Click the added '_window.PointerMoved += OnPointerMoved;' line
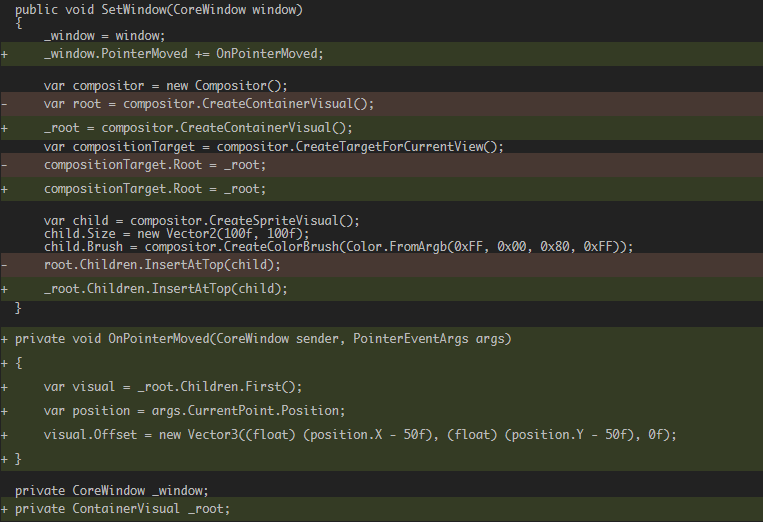Screen dimensions: 763x522 point(382,54)
